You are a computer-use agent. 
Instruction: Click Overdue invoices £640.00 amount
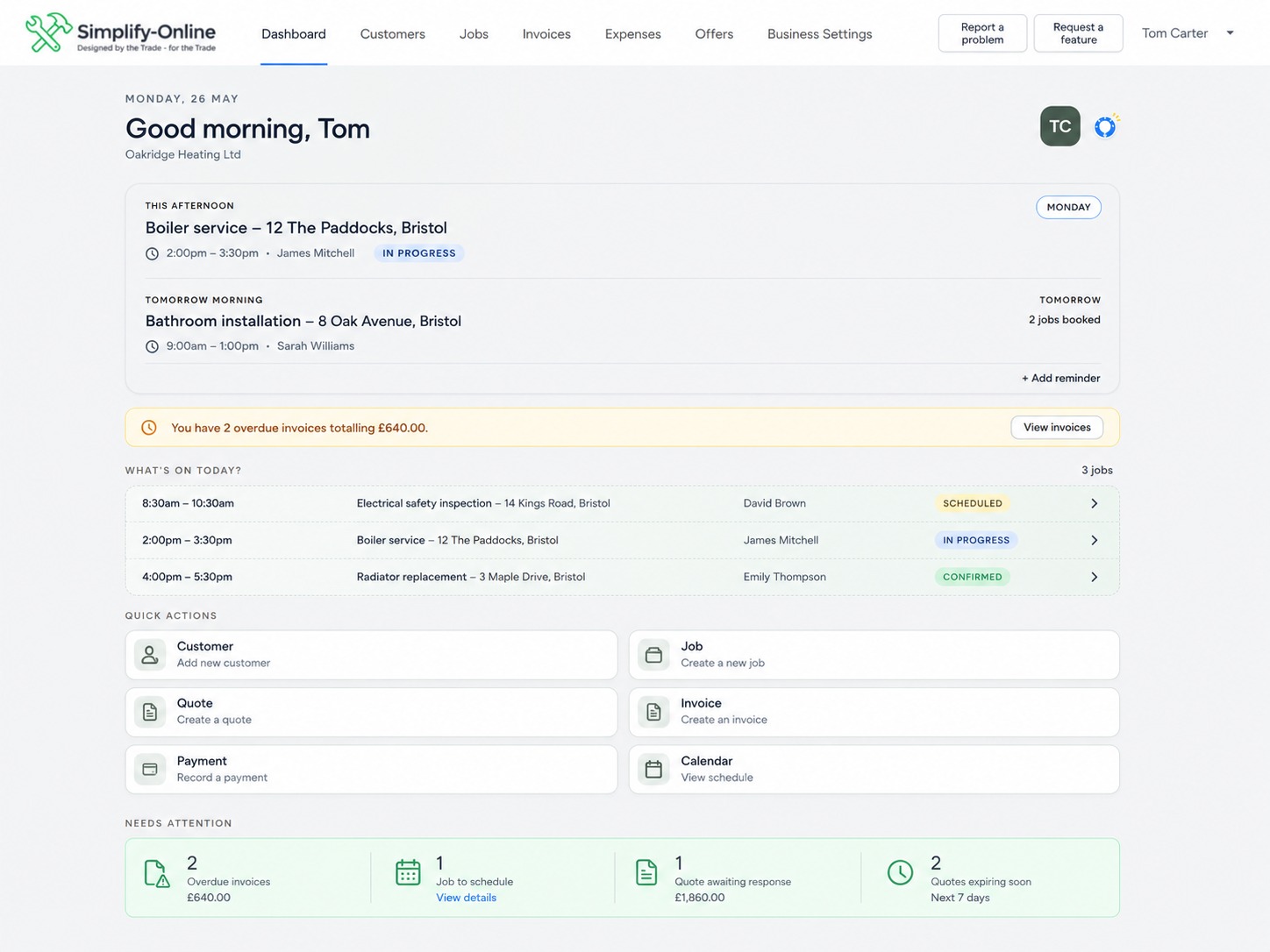pos(209,898)
